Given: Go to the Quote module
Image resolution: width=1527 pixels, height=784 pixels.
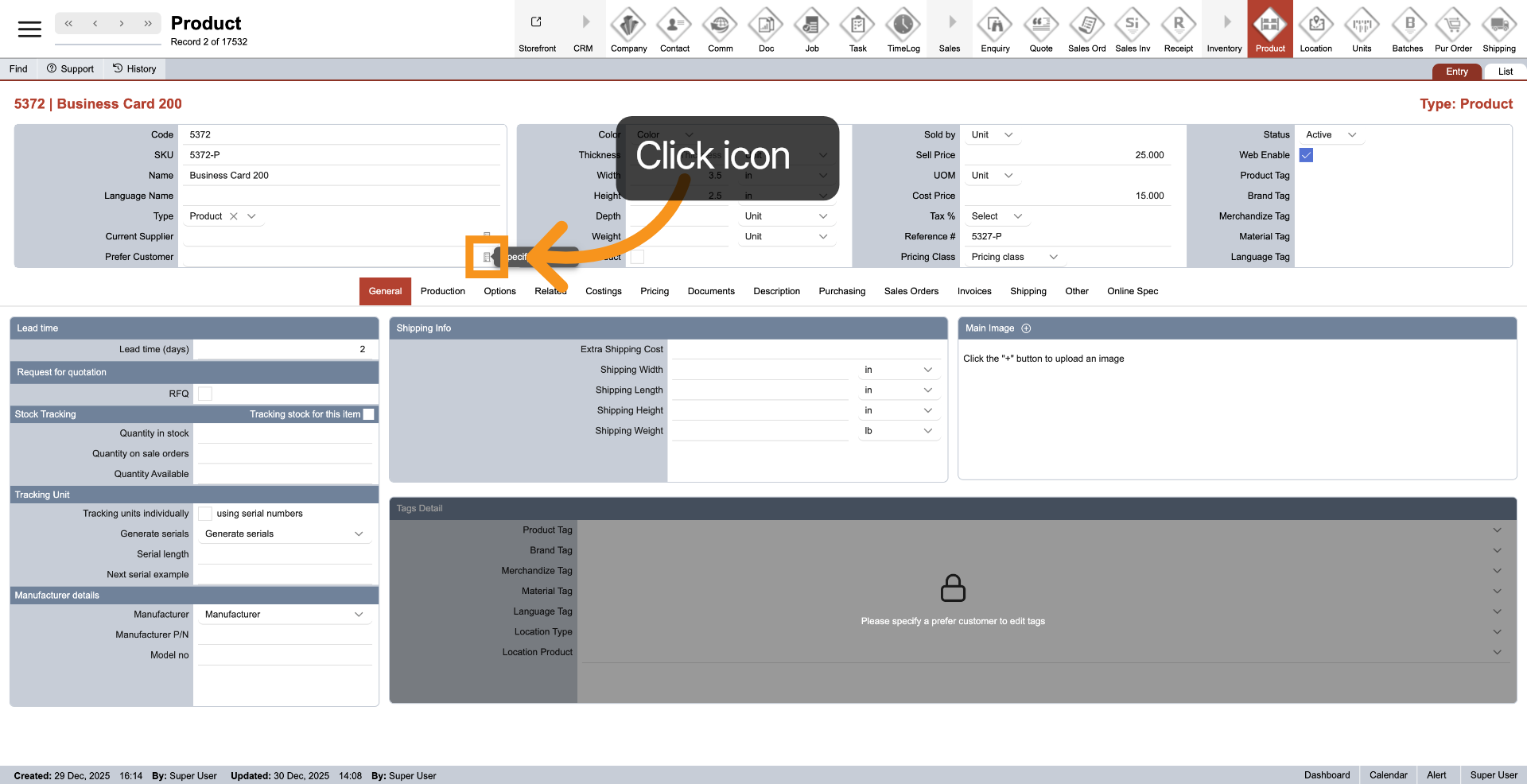Looking at the screenshot, I should [1040, 29].
